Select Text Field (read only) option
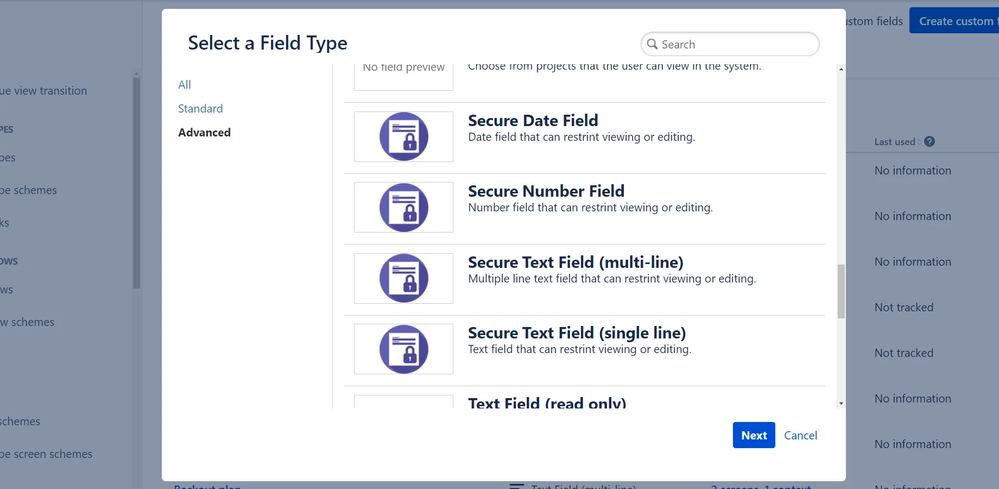The width and height of the screenshot is (999, 489). tap(547, 403)
